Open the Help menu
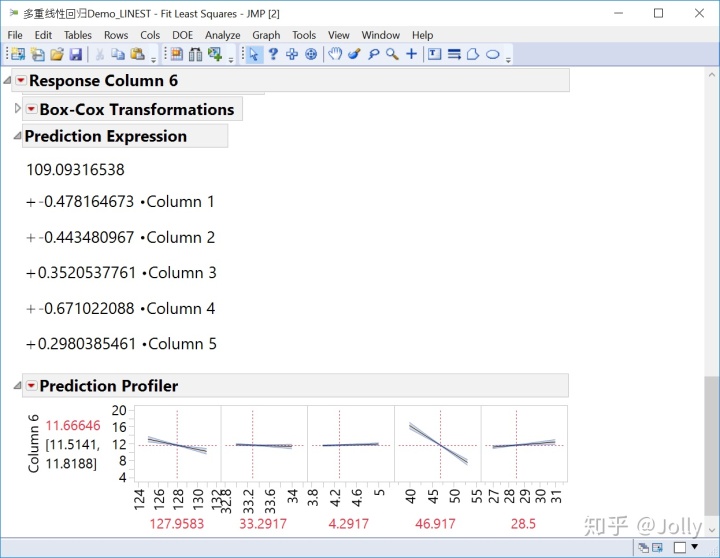 point(422,35)
